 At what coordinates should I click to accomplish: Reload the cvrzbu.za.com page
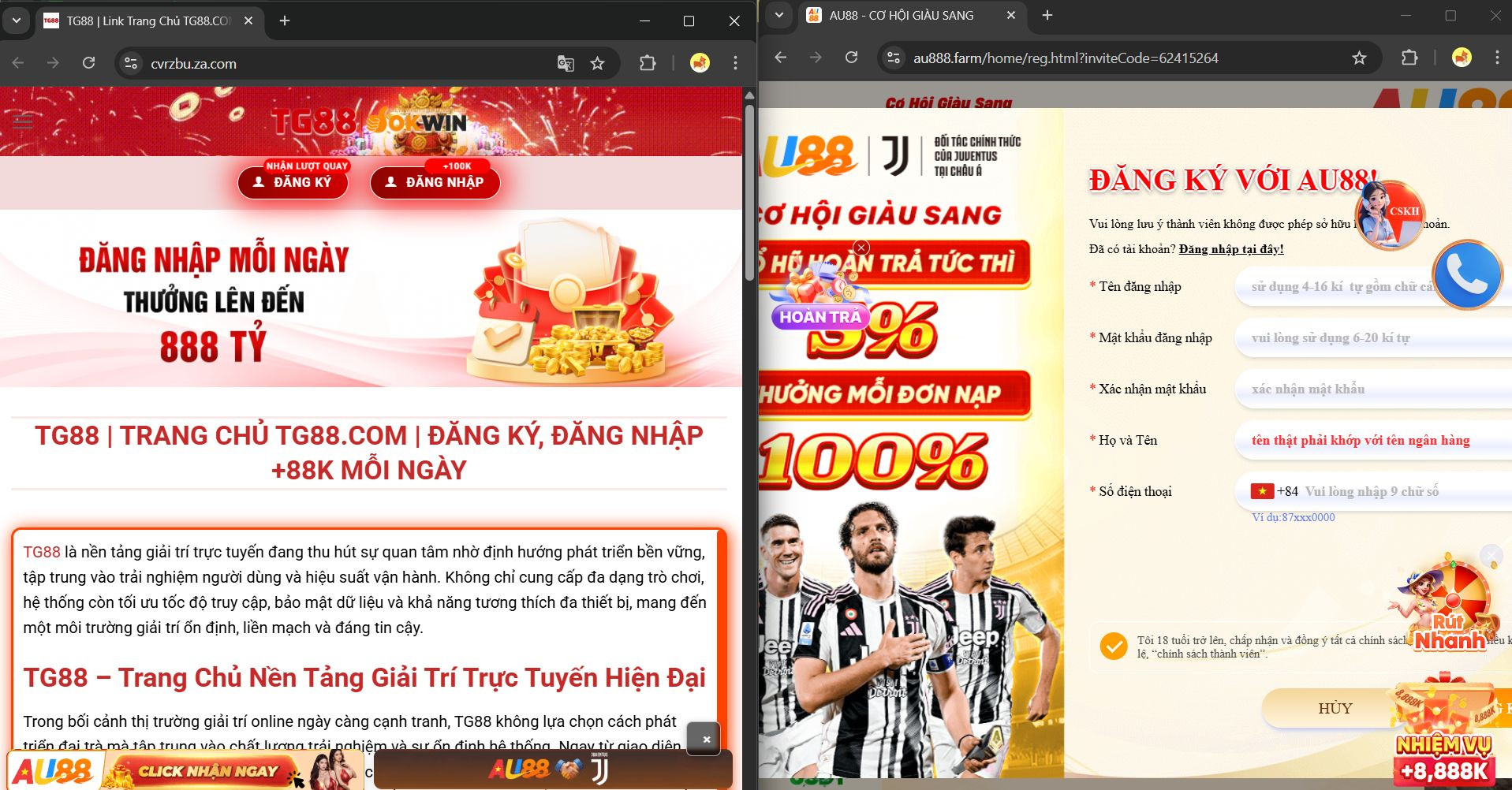coord(88,63)
